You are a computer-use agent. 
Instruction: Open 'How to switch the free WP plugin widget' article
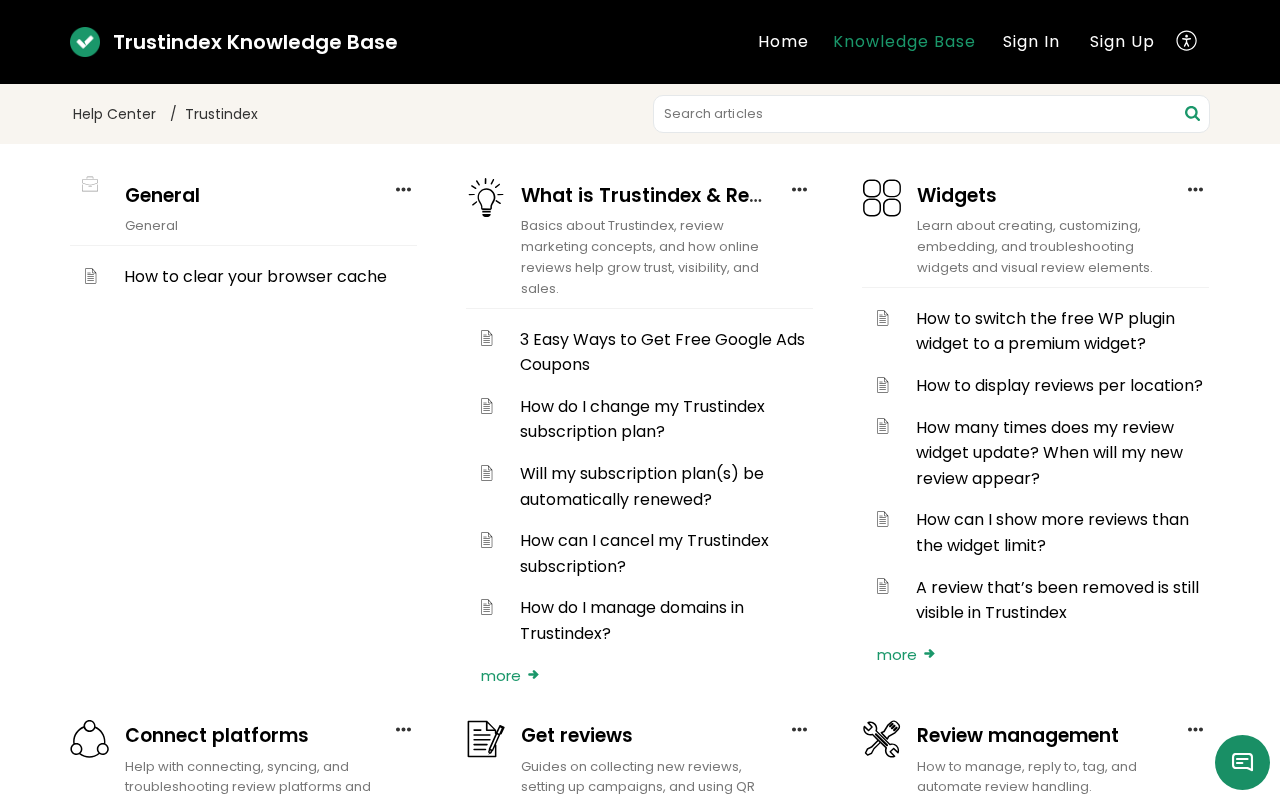coord(1045,331)
